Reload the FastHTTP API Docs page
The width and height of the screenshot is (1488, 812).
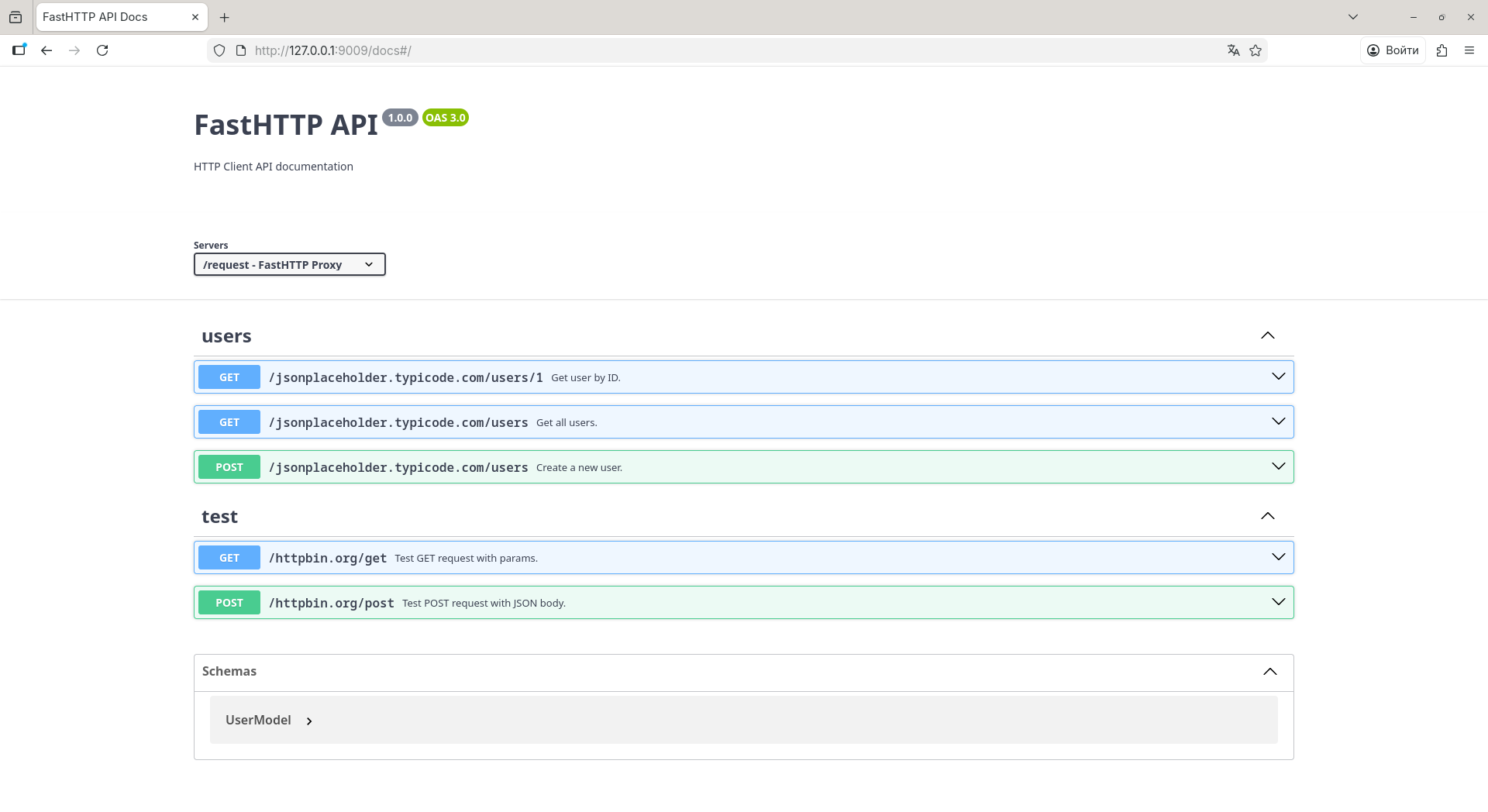[102, 50]
